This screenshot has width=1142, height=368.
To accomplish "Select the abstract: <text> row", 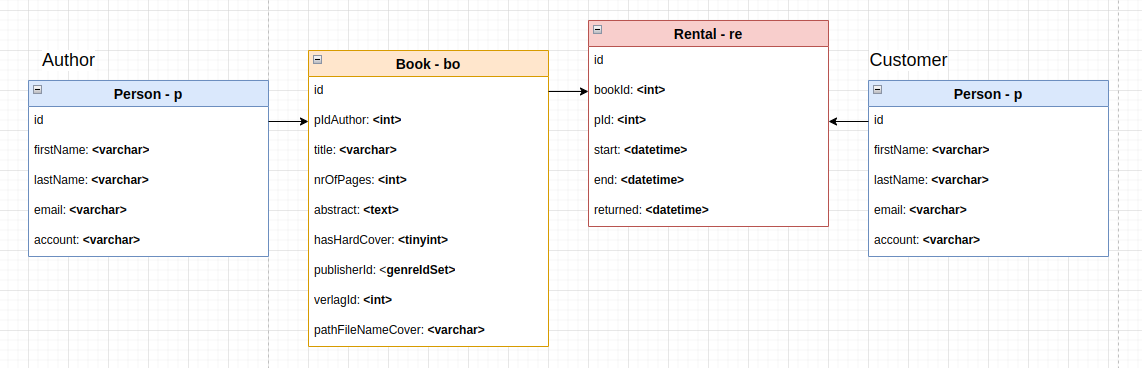I will 428,210.
